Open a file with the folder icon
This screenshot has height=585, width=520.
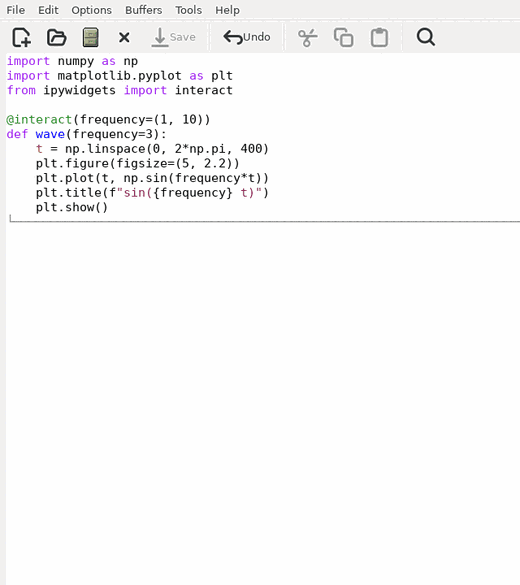pyautogui.click(x=56, y=37)
